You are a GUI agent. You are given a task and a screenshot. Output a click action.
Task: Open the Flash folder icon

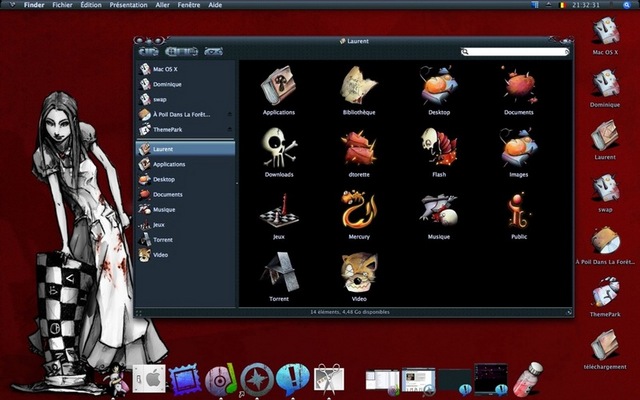pyautogui.click(x=439, y=147)
